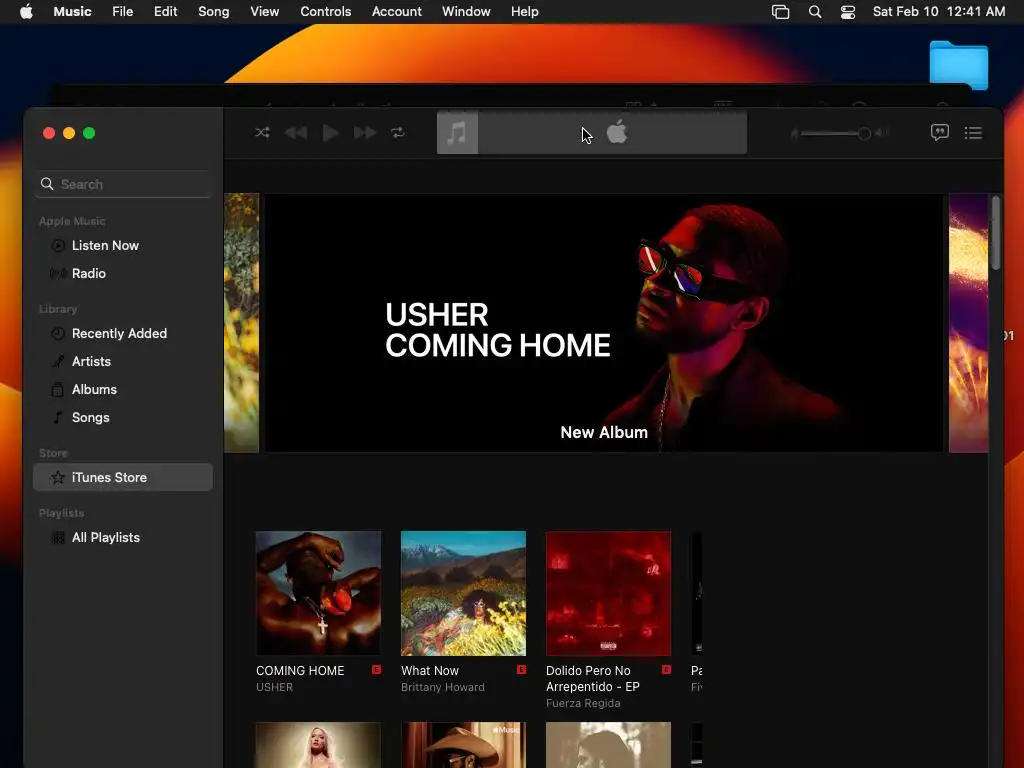Viewport: 1024px width, 768px height.
Task: Open the Apple menu
Action: pyautogui.click(x=26, y=12)
